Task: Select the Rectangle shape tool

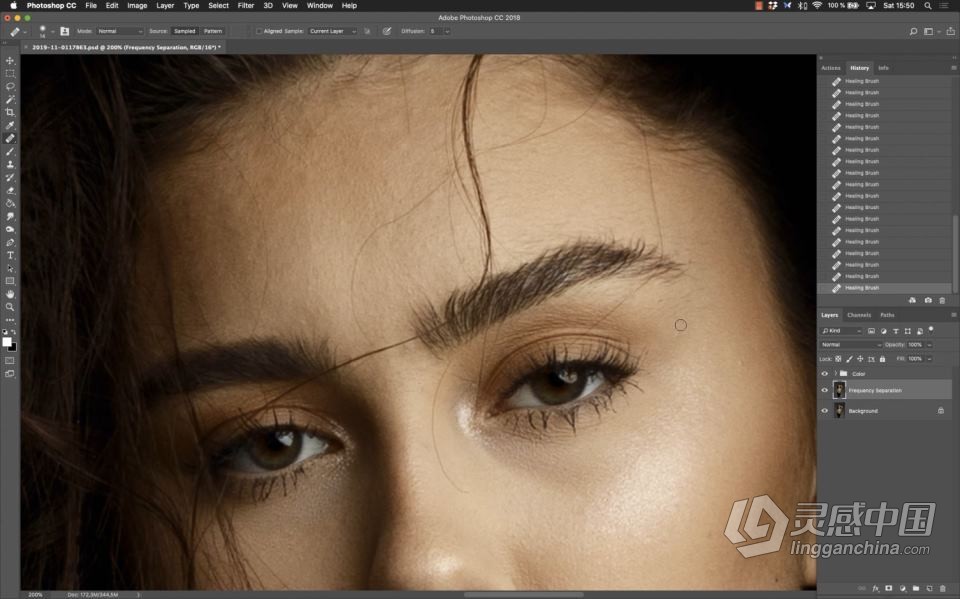Action: tap(10, 281)
